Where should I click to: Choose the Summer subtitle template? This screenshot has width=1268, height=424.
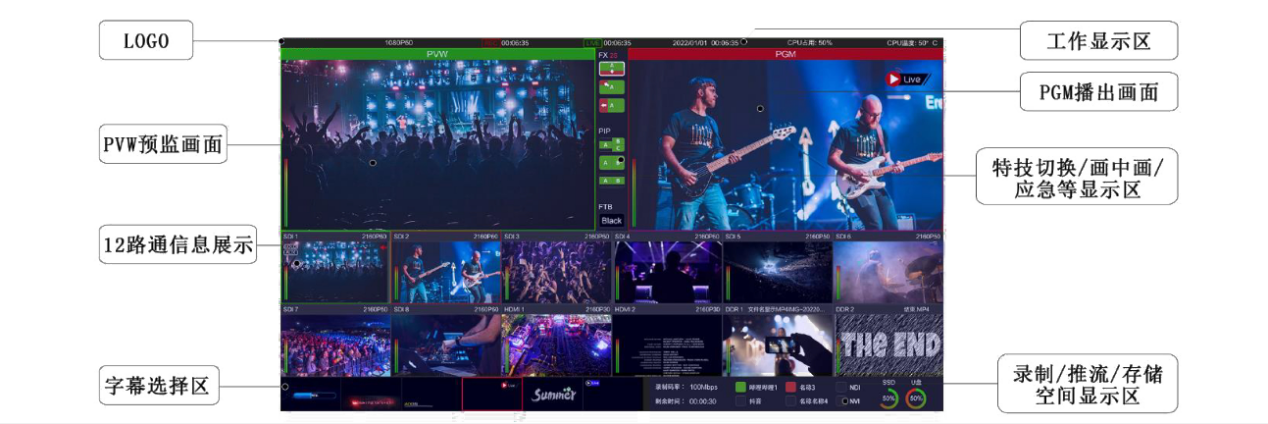click(x=553, y=394)
